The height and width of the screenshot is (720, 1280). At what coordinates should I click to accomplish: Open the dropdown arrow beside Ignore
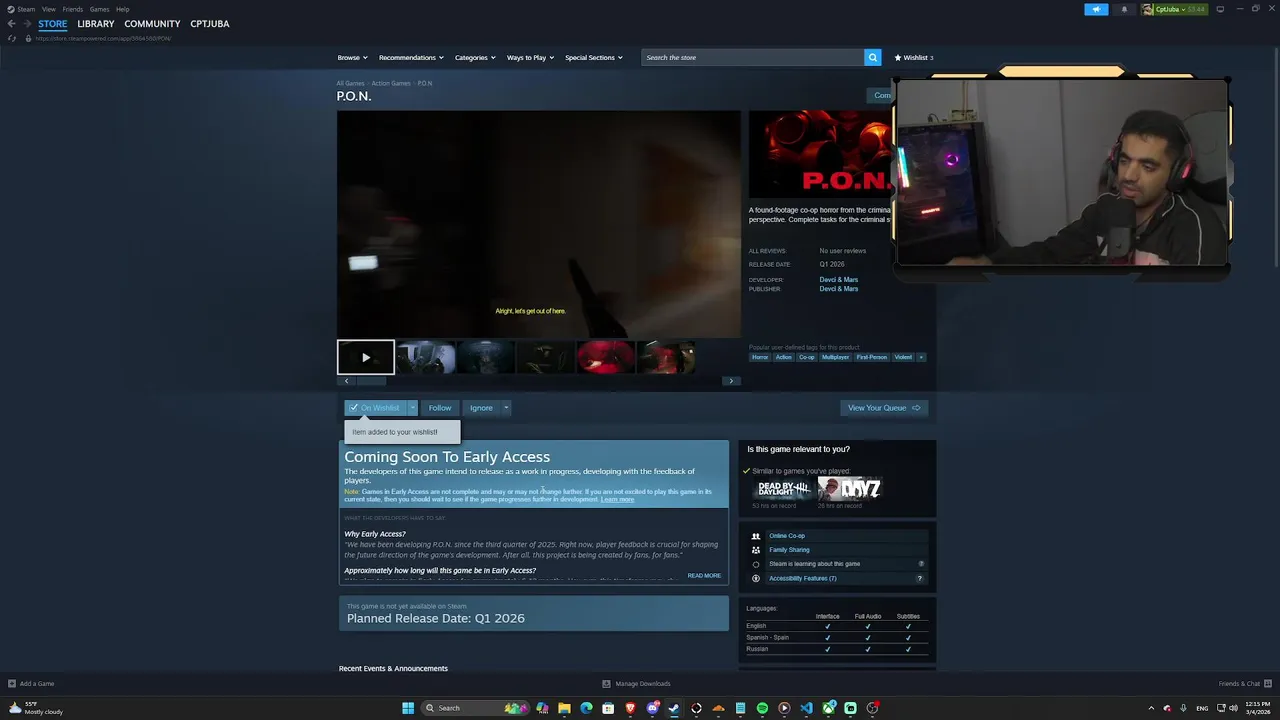[506, 408]
